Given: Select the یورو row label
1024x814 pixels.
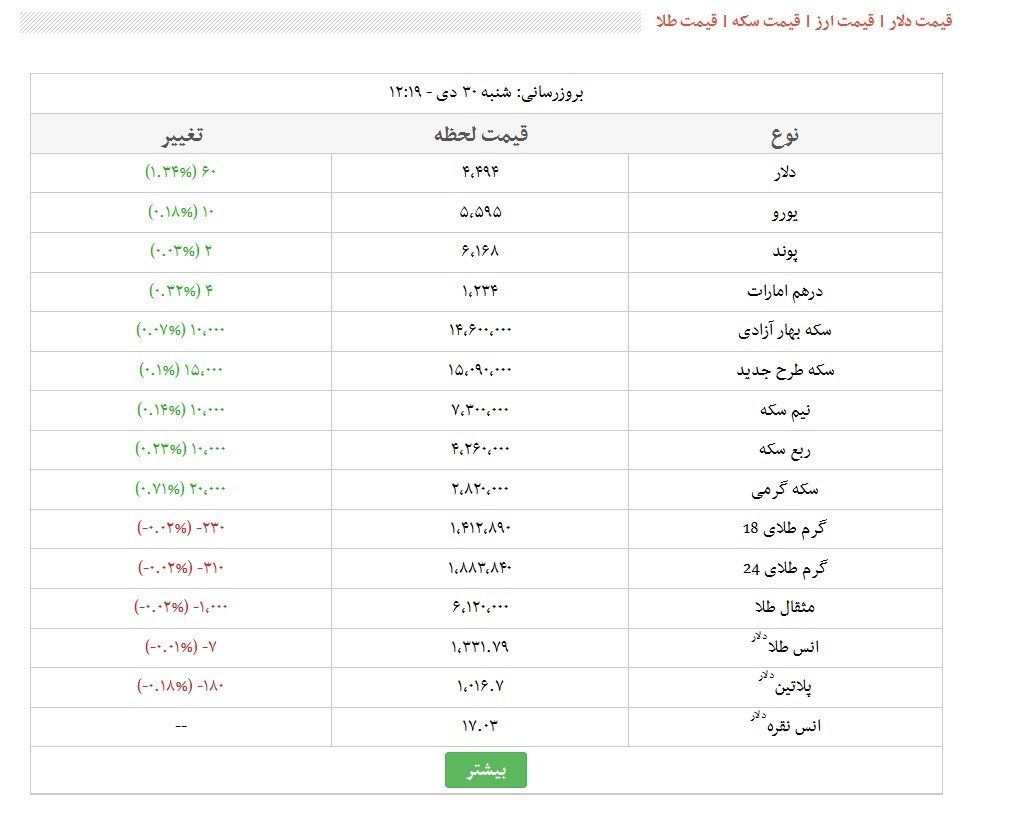Looking at the screenshot, I should [x=785, y=213].
